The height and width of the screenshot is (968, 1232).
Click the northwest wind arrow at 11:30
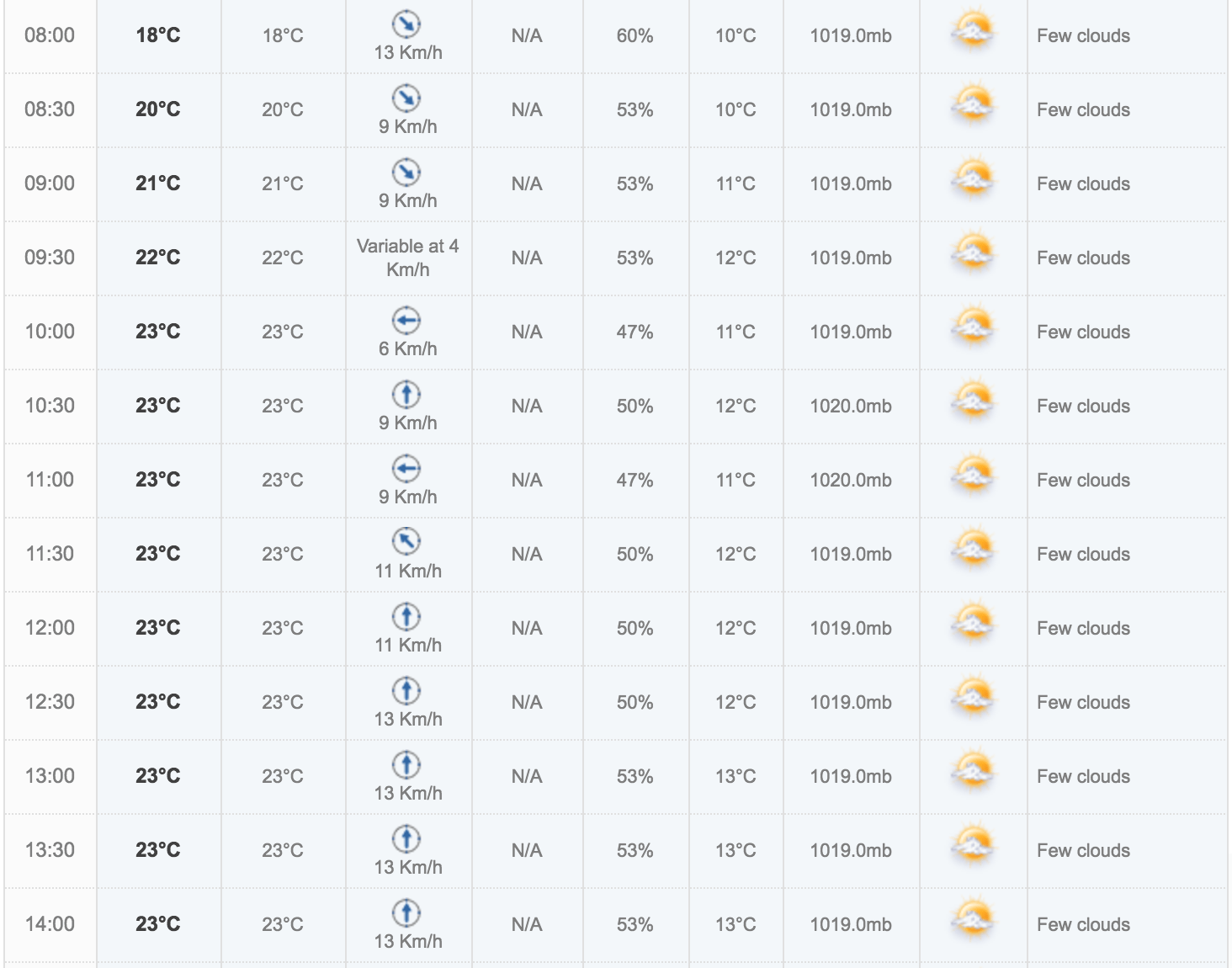pyautogui.click(x=406, y=541)
